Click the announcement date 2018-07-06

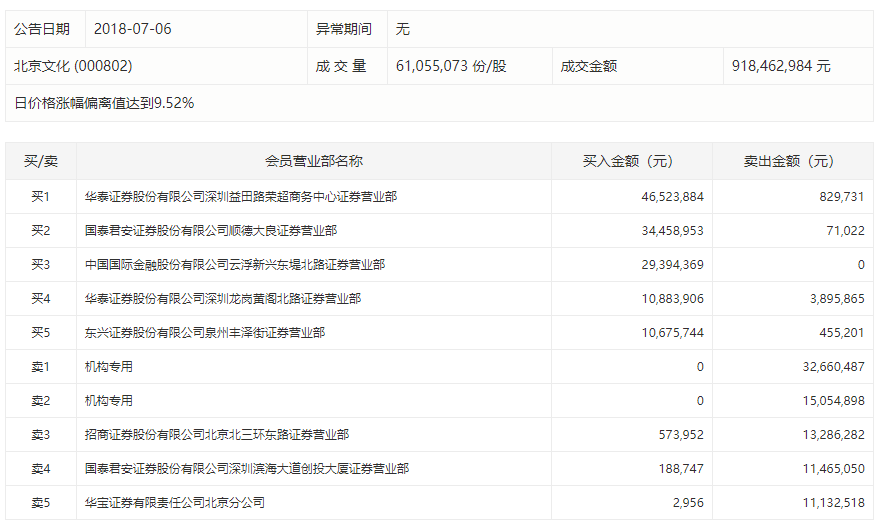[133, 29]
